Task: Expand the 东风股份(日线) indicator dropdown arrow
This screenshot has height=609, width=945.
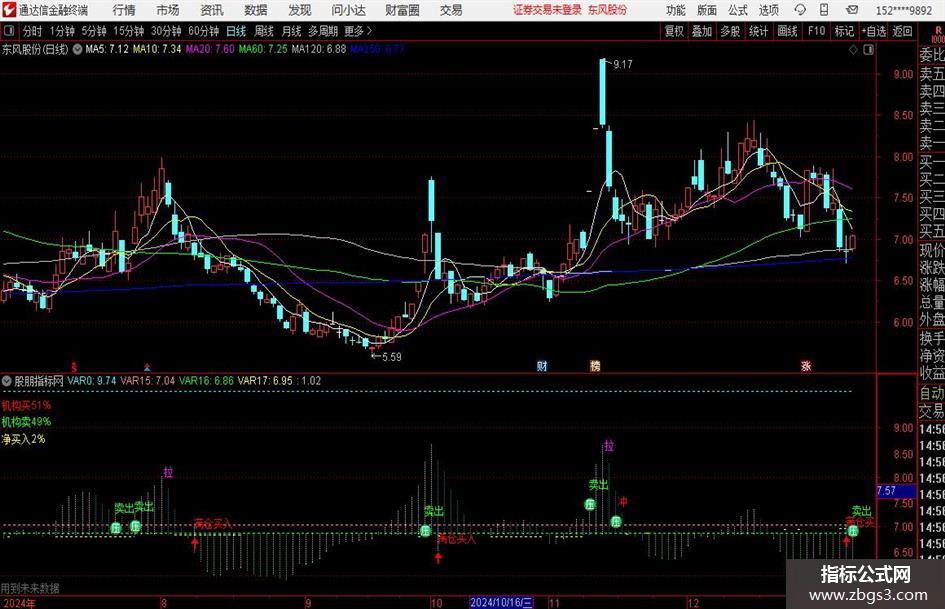Action: tap(77, 49)
